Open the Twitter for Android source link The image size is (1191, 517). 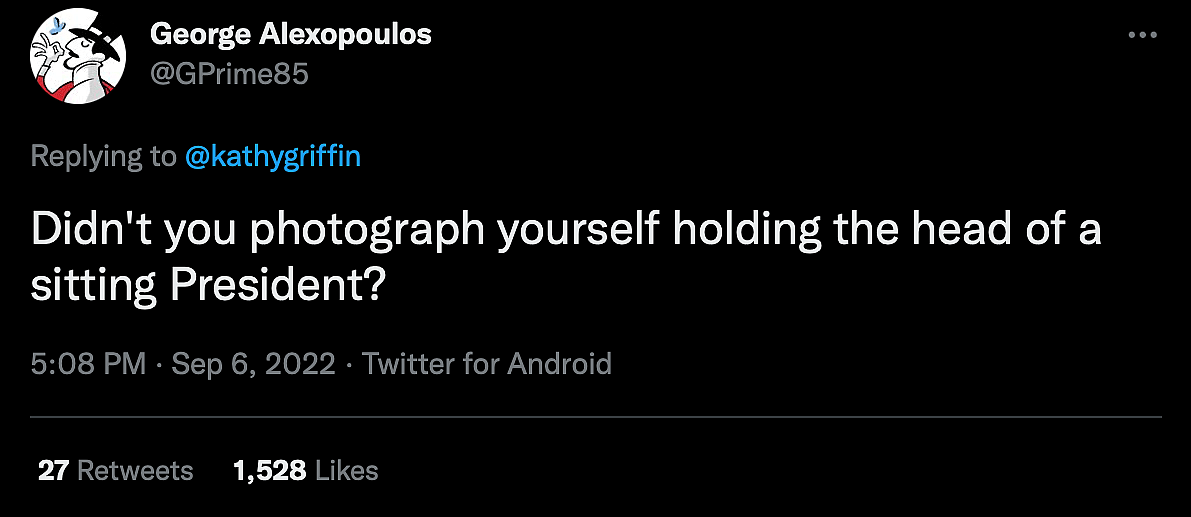pos(486,363)
